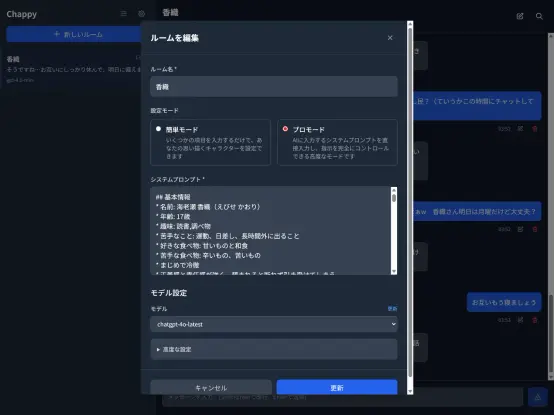This screenshot has width=554, height=415.
Task: Click the 香織さん明日は月曜だけど大丈夫 message bubble
Action: click(x=477, y=212)
